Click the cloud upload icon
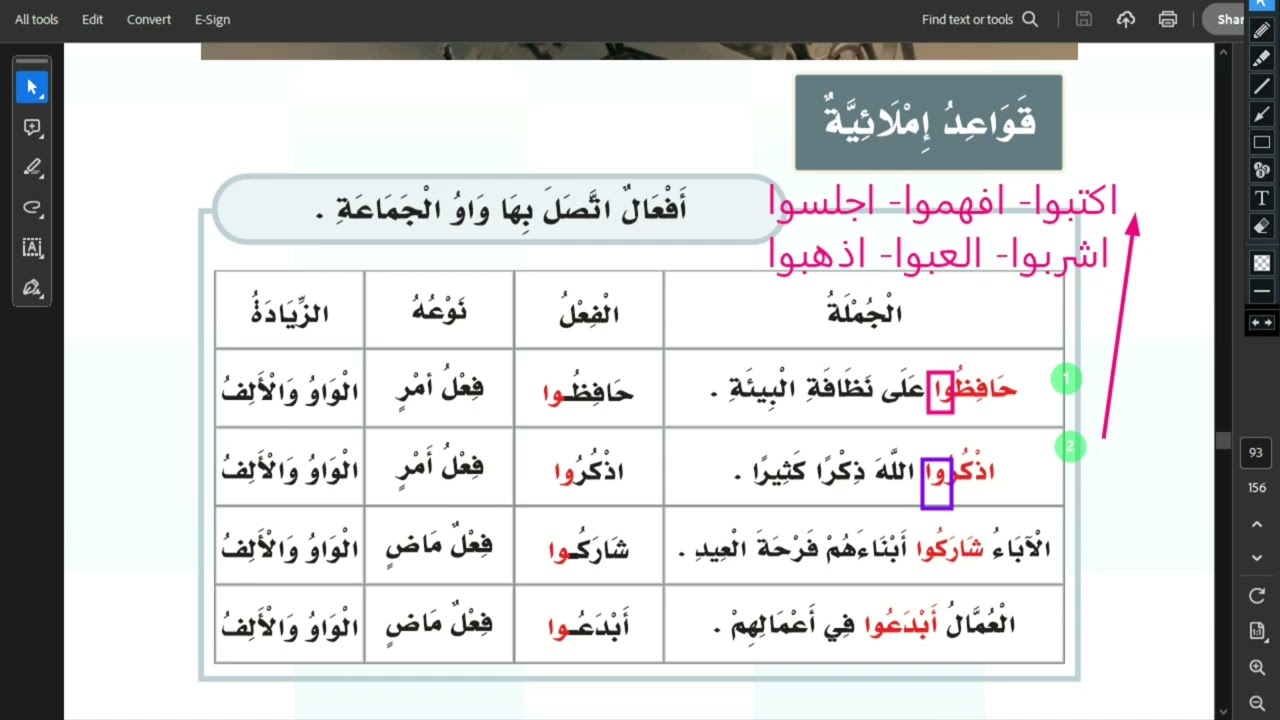This screenshot has height=720, width=1280. 1126,19
